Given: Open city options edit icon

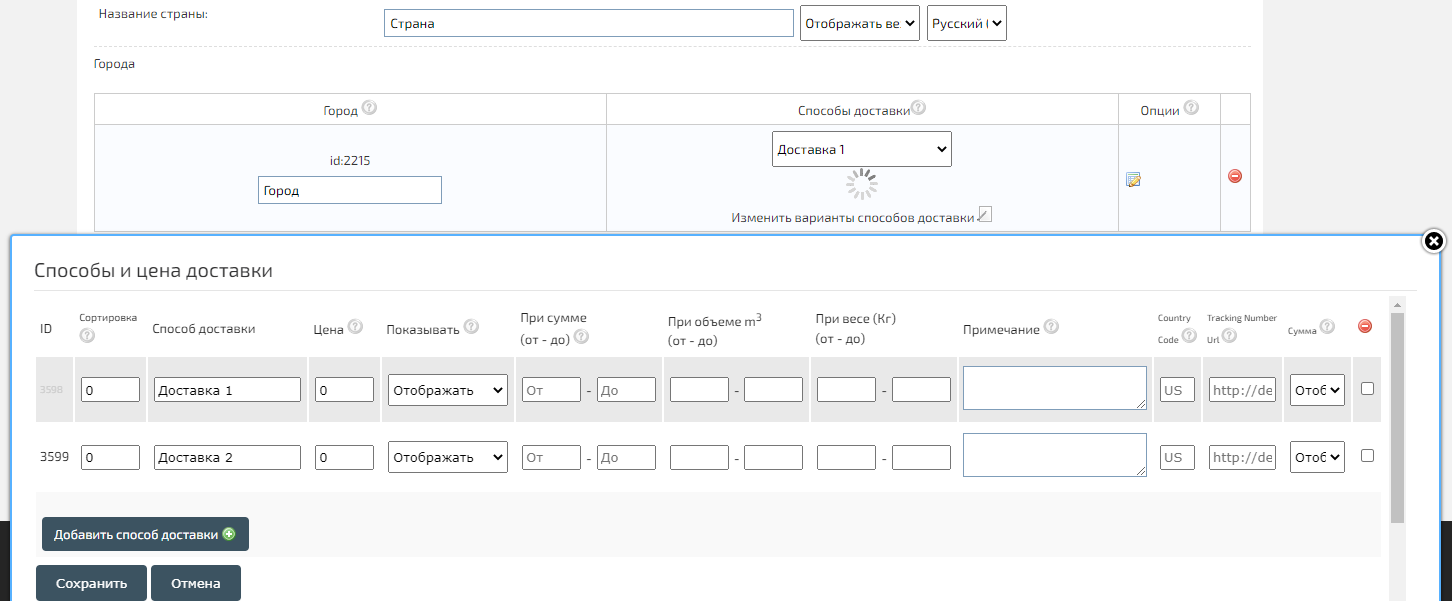Looking at the screenshot, I should [x=1133, y=180].
